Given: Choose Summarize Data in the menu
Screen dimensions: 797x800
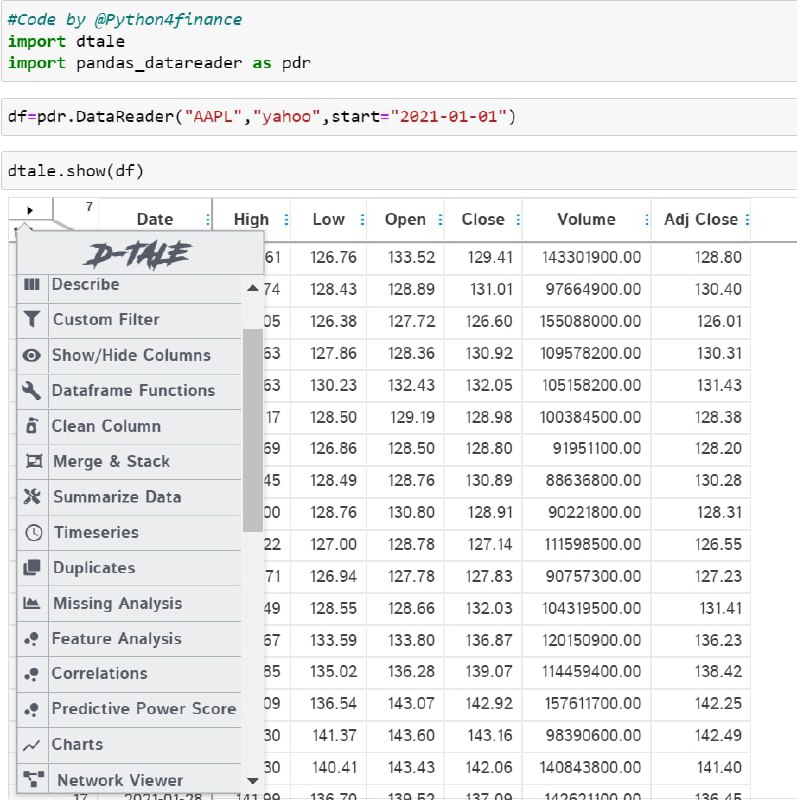Looking at the screenshot, I should pyautogui.click(x=129, y=497).
